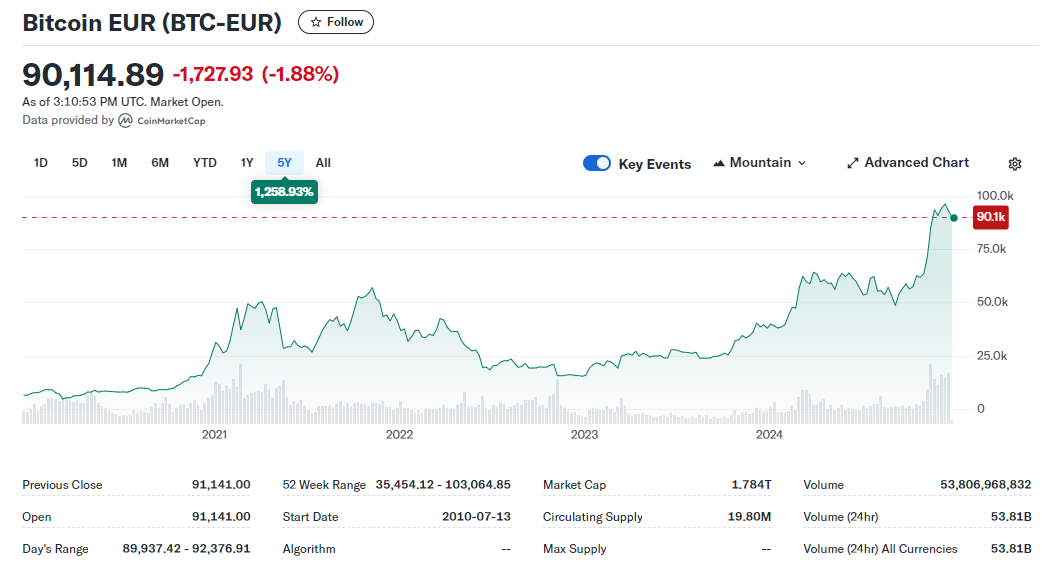Image resolution: width=1061 pixels, height=570 pixels.
Task: Open chart settings gear icon
Action: click(1015, 164)
